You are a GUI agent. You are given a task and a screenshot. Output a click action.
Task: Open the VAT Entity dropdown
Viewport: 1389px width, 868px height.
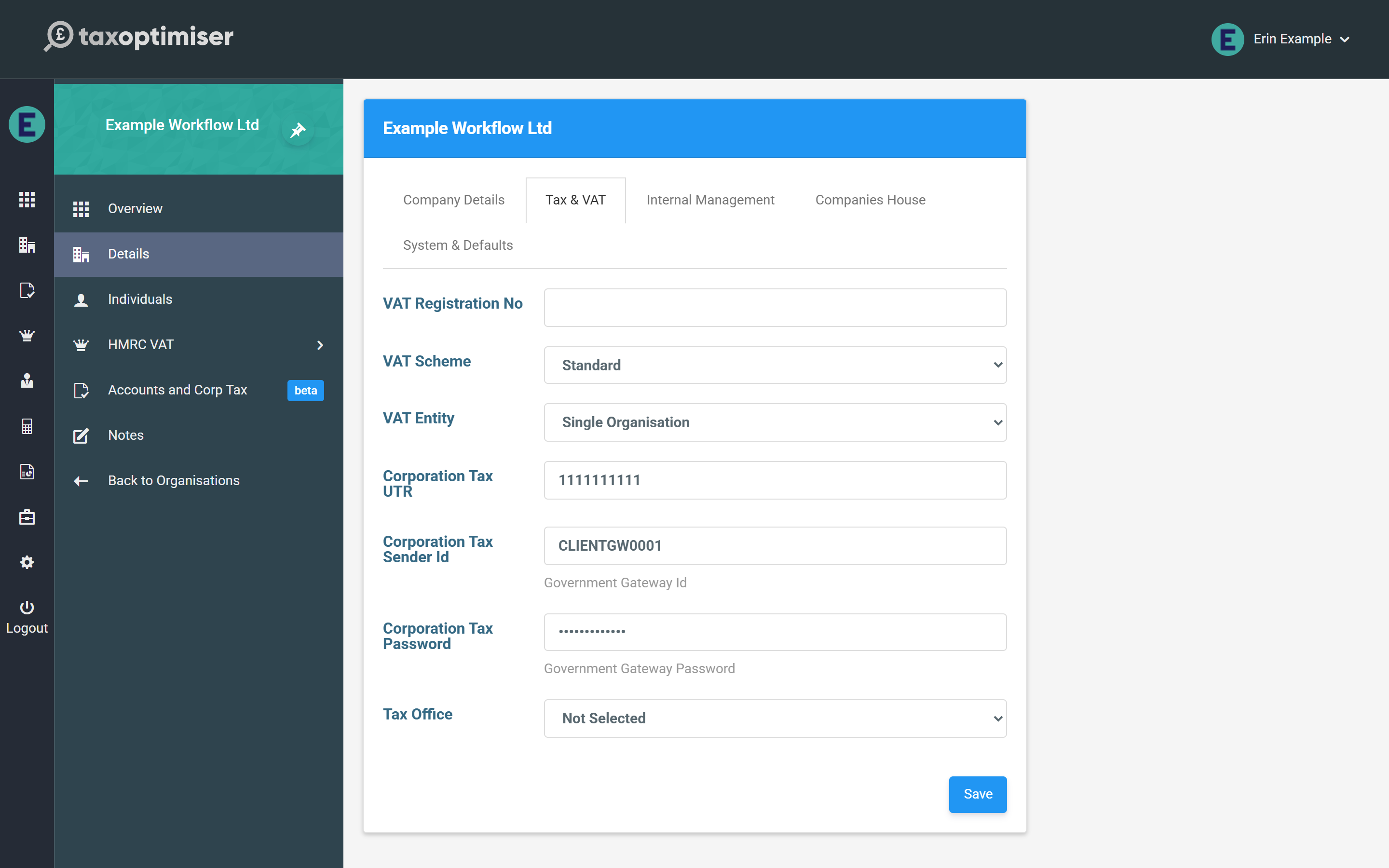[x=775, y=422]
